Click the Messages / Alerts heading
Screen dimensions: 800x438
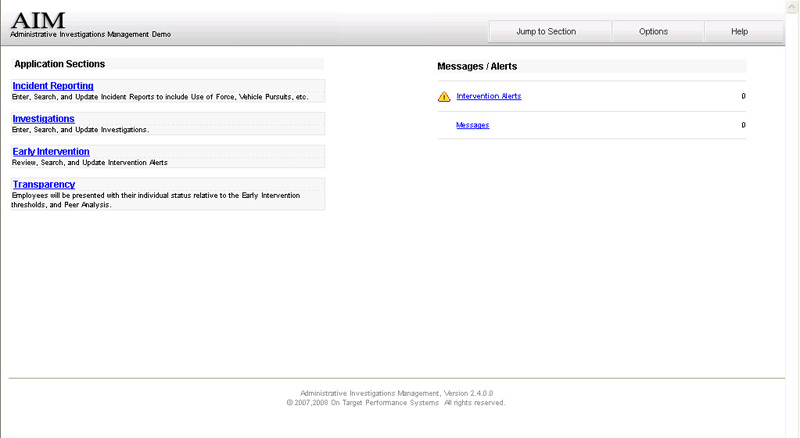477,67
